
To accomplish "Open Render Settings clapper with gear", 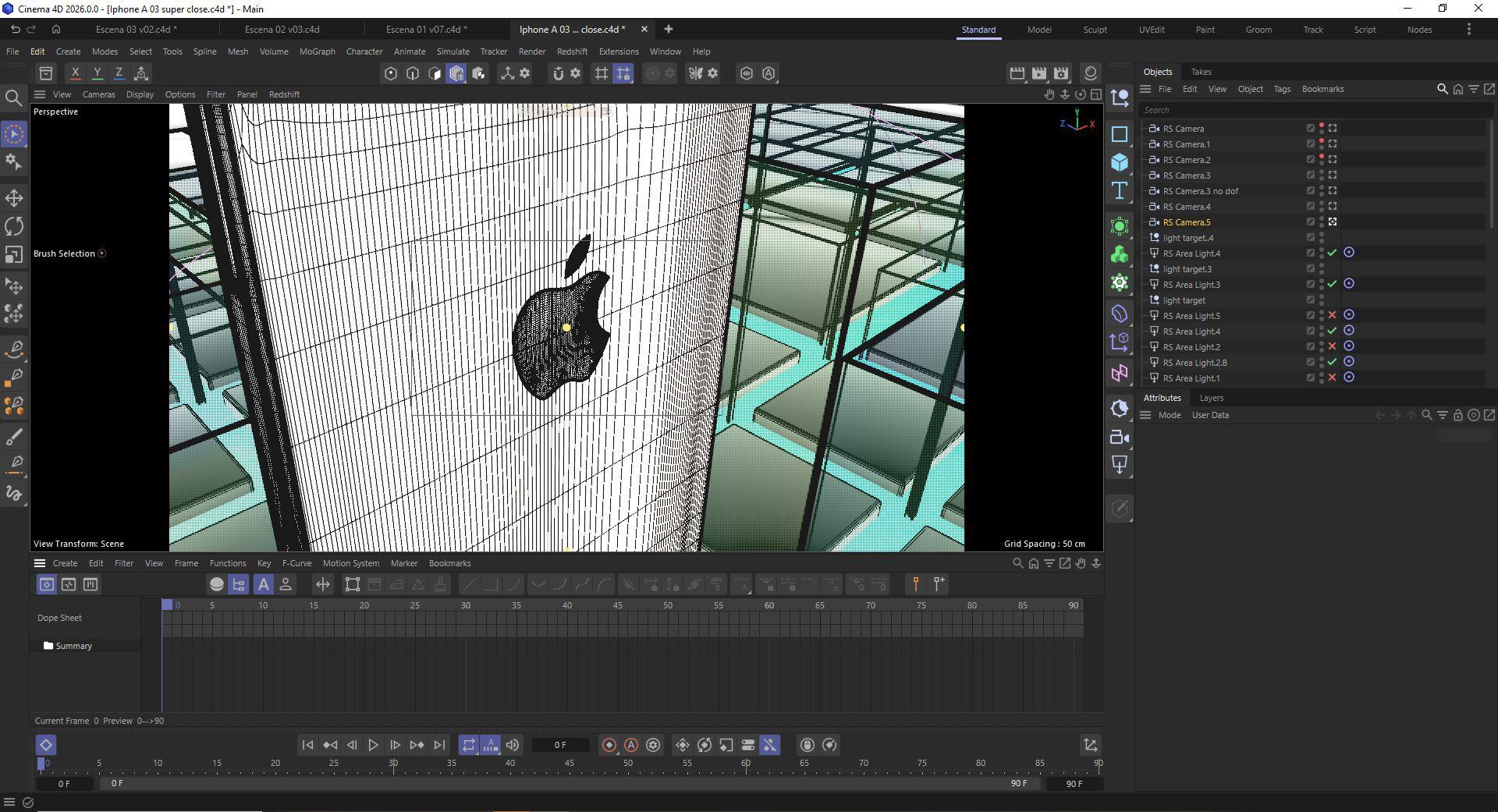I will point(1061,73).
